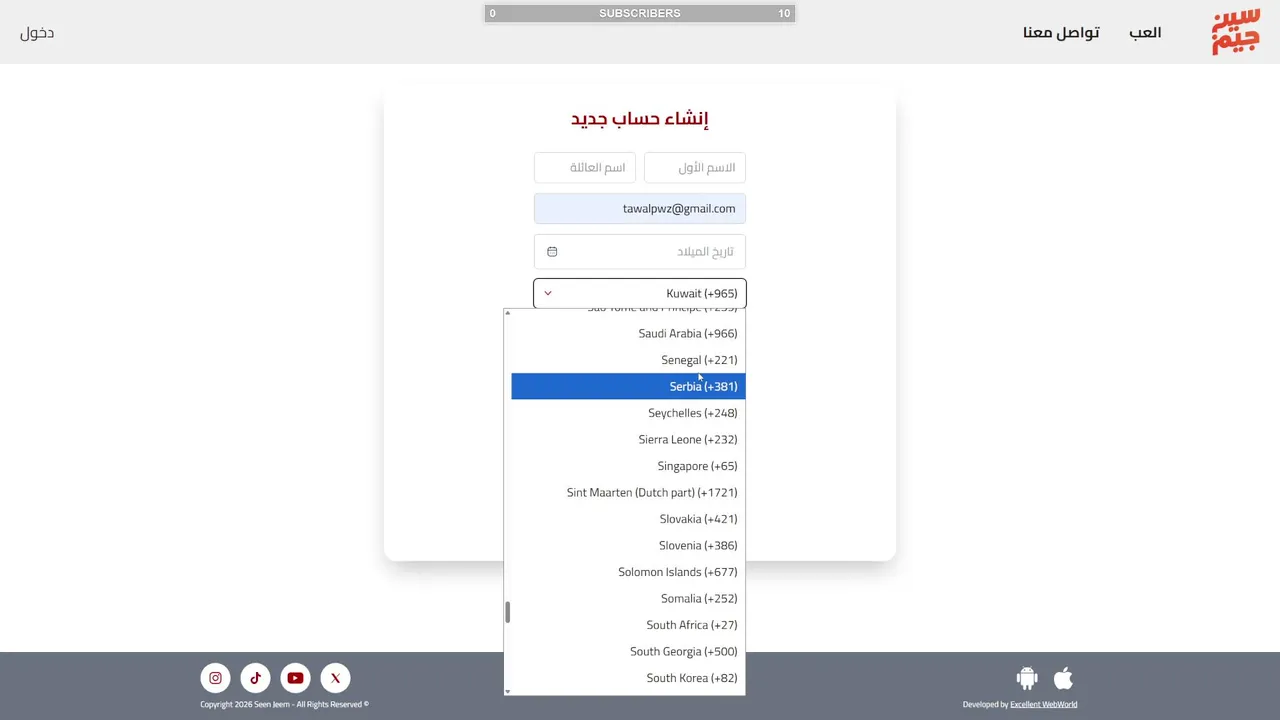This screenshot has height=720, width=1280.
Task: Click the dropdown list scroll up arrow
Action: point(508,313)
